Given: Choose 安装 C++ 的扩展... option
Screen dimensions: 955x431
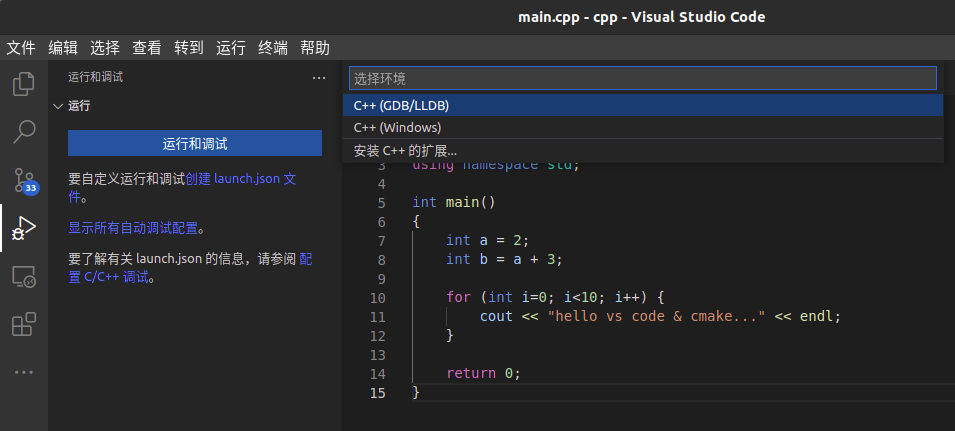Looking at the screenshot, I should coord(643,151).
